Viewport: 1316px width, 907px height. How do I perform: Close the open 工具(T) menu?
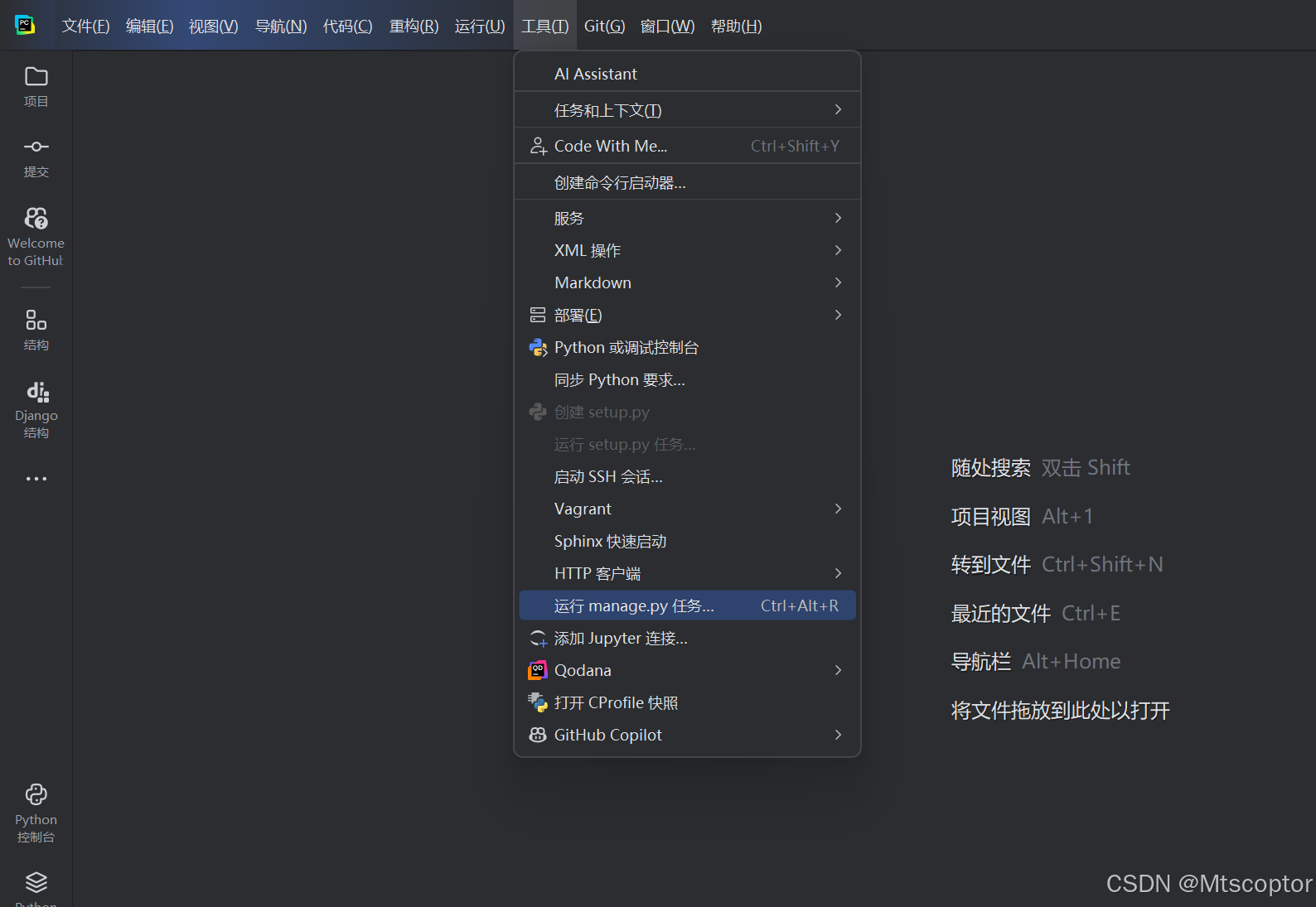(x=544, y=26)
